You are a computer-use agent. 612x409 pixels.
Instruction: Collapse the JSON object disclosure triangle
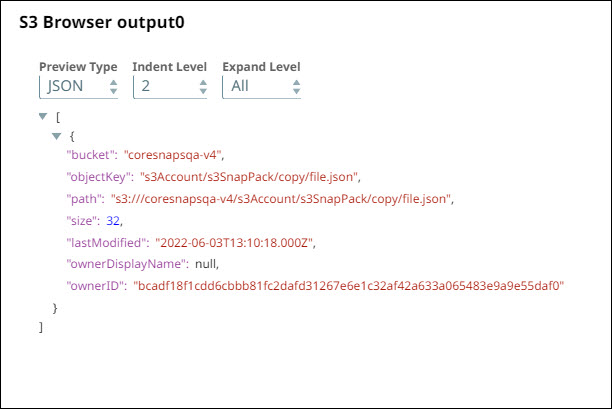pyautogui.click(x=56, y=134)
